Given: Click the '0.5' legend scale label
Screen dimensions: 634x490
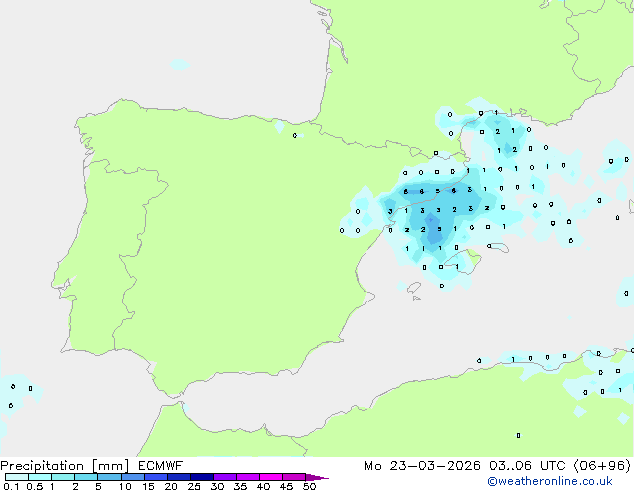Looking at the screenshot, I should pos(35,486).
